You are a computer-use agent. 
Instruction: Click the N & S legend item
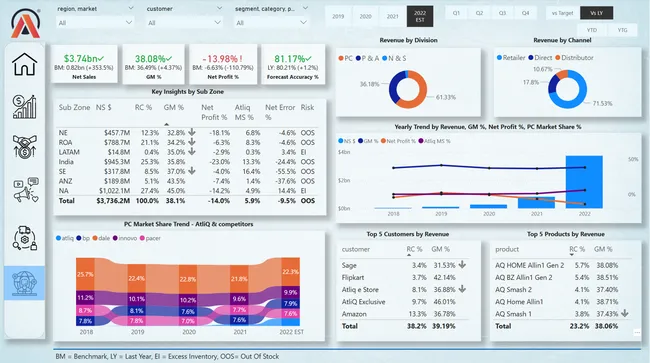(394, 58)
